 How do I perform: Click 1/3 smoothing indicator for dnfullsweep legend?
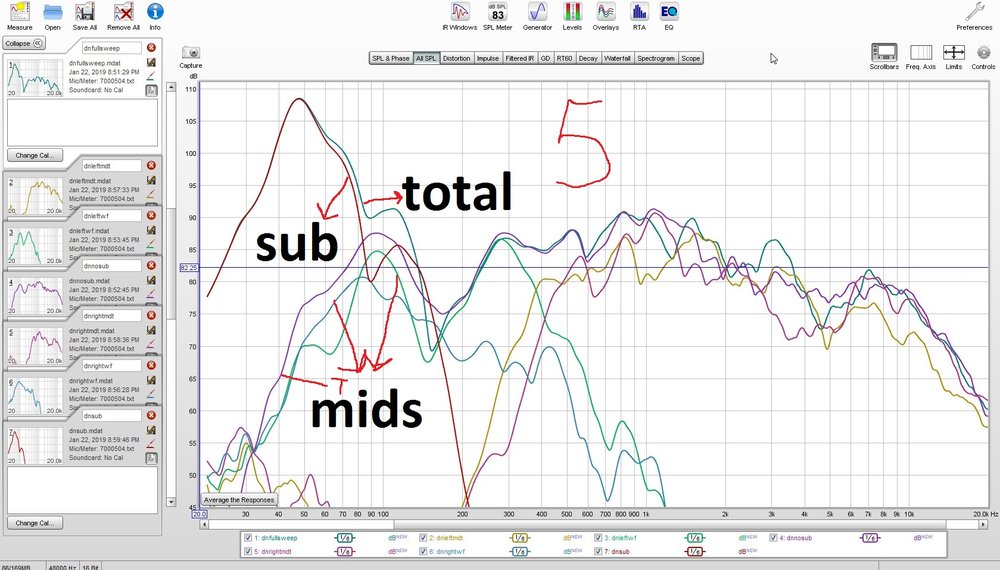tap(344, 538)
